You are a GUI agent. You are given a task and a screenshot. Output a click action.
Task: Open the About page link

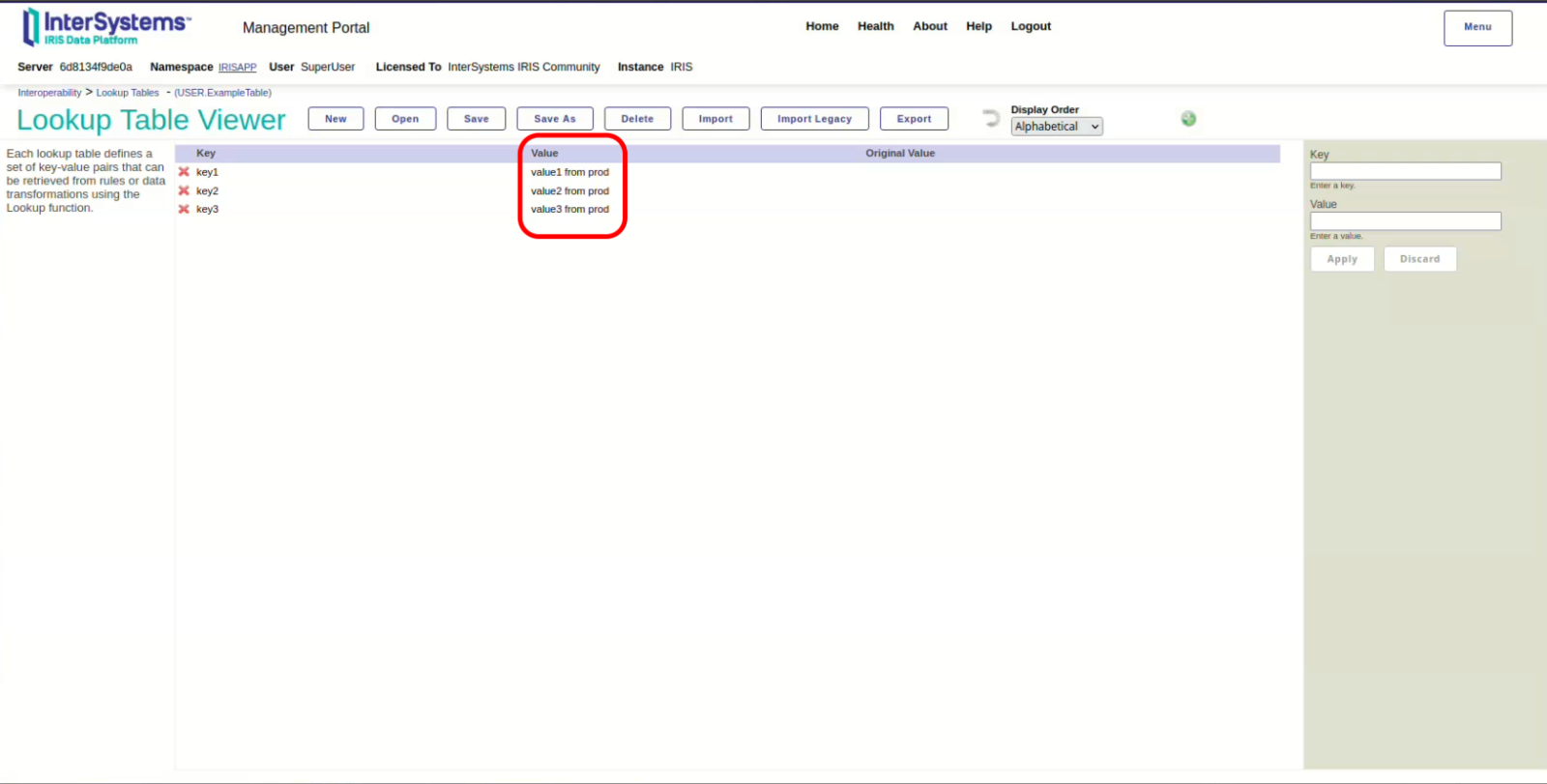(x=929, y=26)
